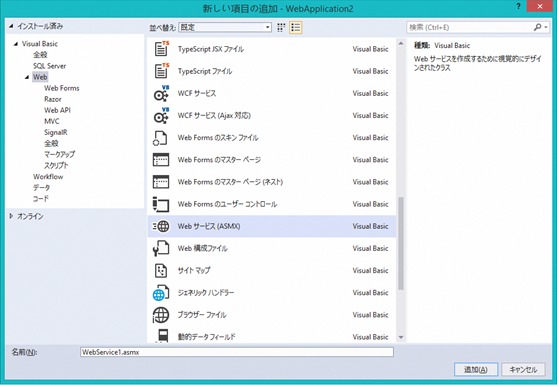Select the ブラウザー ファイル template
The width and height of the screenshot is (557, 385).
272,315
